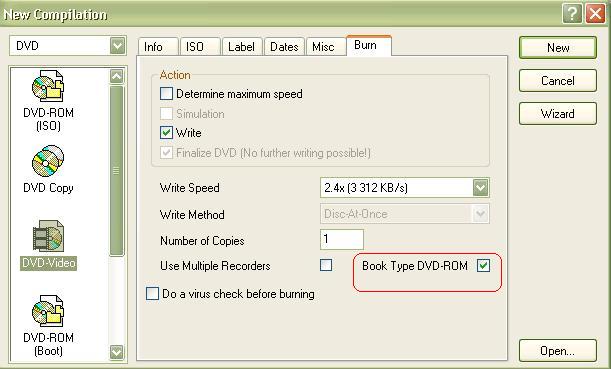Enable Determine maximum speed checkbox
This screenshot has height=369, width=611.
[x=166, y=94]
